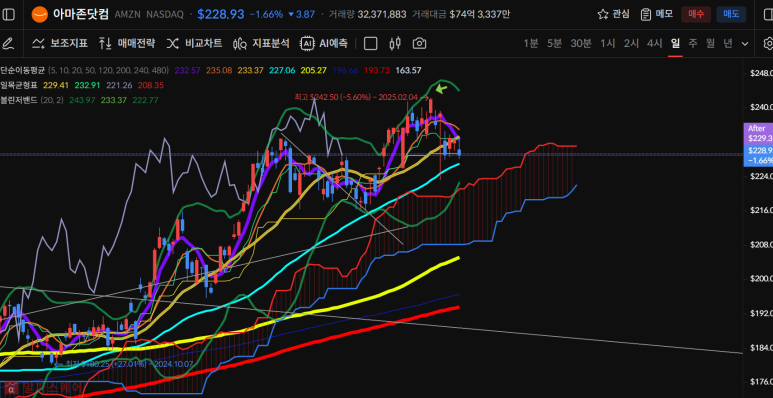Open chart settings gear icon

coord(768,43)
